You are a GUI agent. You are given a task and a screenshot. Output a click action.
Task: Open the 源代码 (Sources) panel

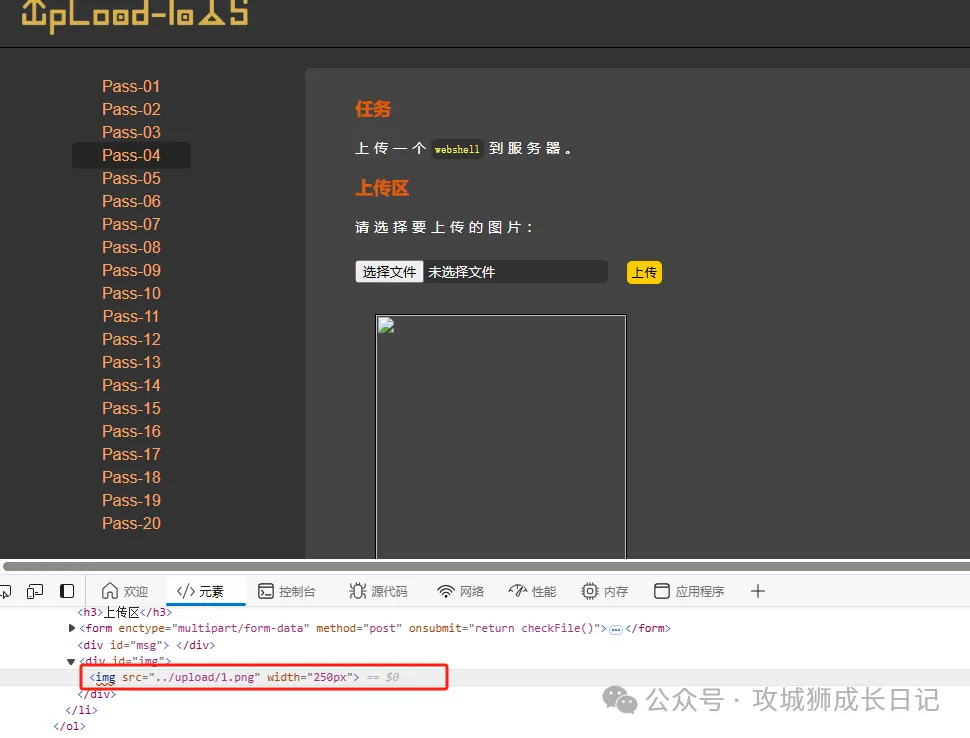coord(378,591)
